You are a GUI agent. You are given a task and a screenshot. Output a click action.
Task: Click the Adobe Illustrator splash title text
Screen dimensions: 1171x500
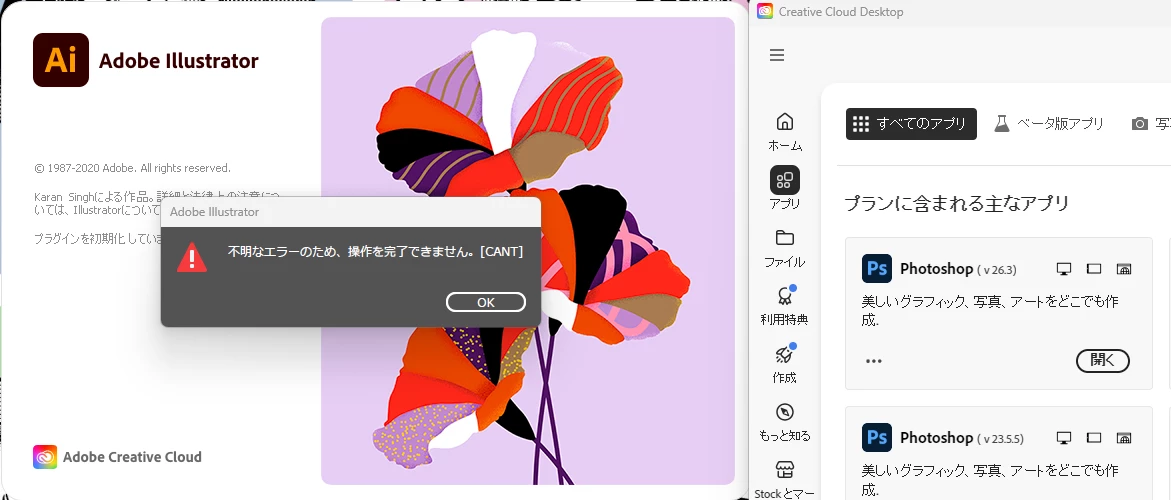click(x=178, y=60)
